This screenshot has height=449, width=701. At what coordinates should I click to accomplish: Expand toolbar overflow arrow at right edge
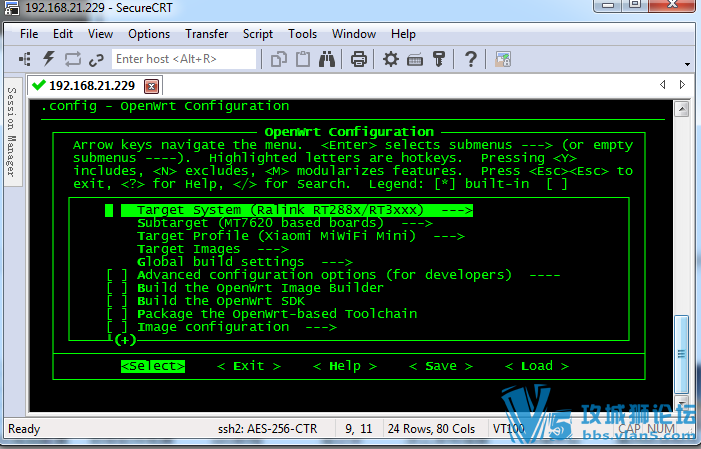coord(687,64)
